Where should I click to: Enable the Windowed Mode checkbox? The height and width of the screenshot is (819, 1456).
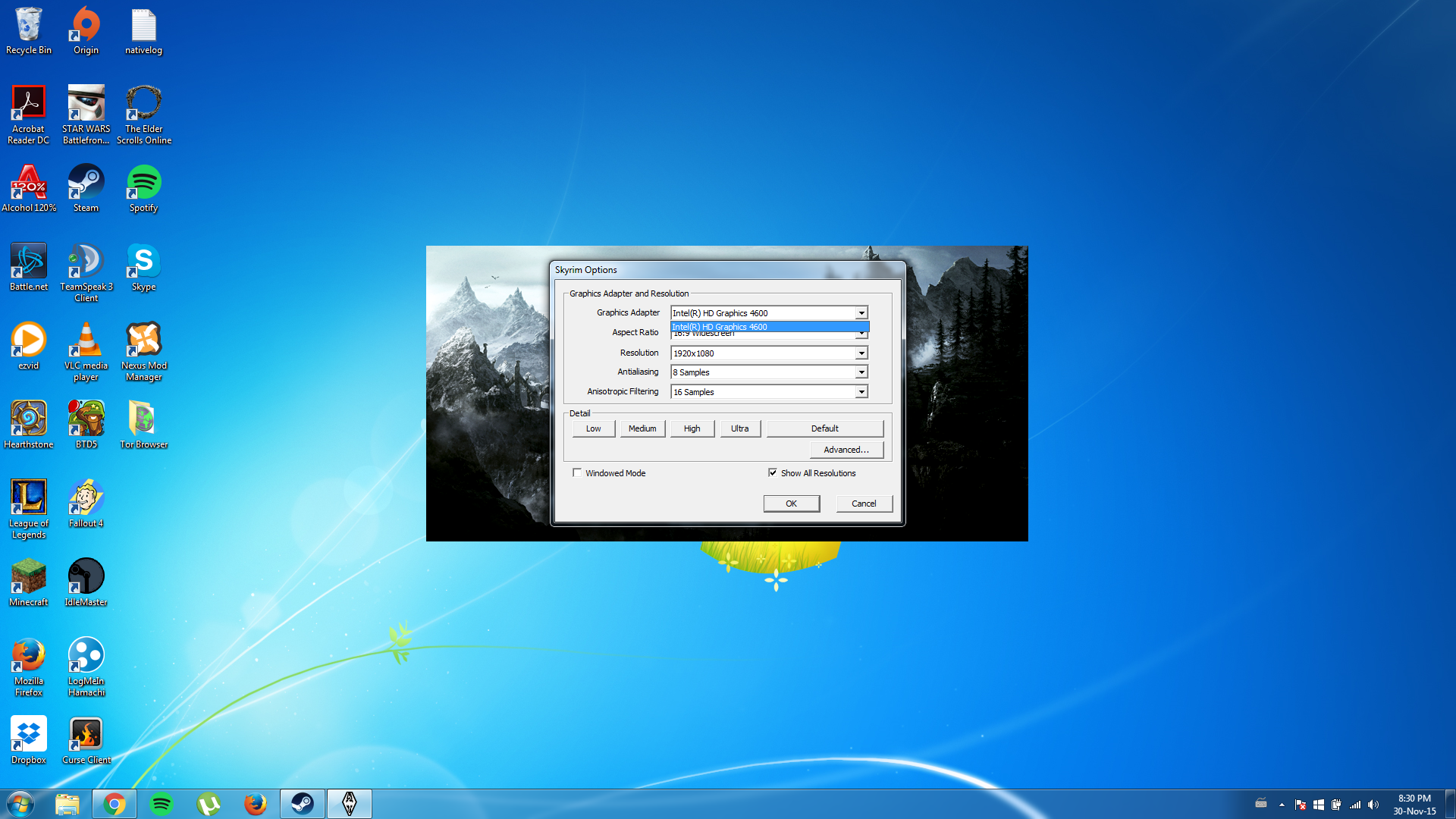[x=577, y=472]
